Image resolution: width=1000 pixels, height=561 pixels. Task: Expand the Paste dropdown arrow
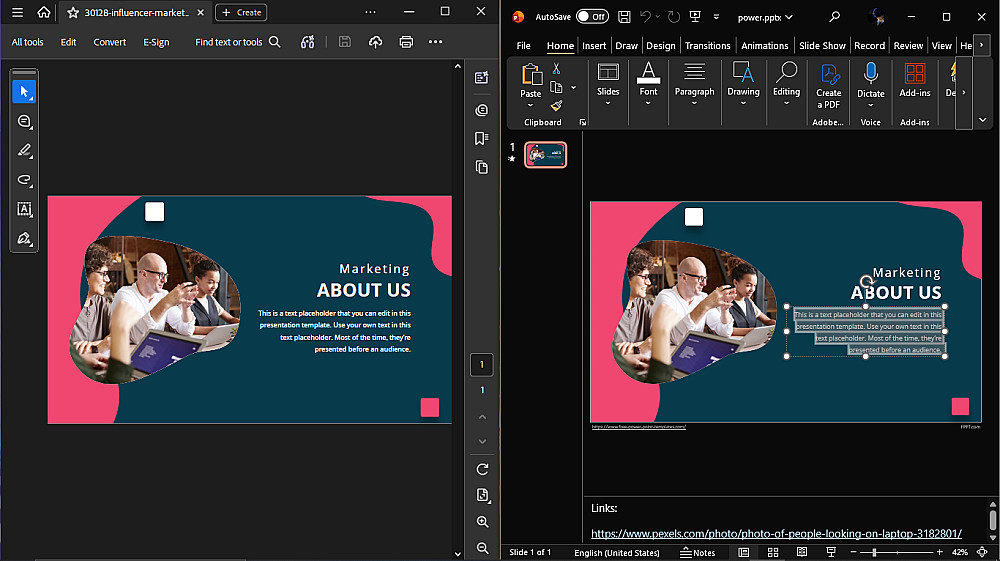(530, 106)
